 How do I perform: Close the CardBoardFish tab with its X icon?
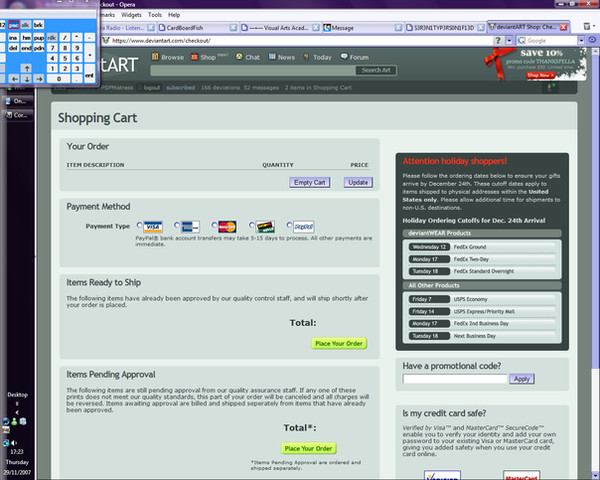click(x=233, y=28)
